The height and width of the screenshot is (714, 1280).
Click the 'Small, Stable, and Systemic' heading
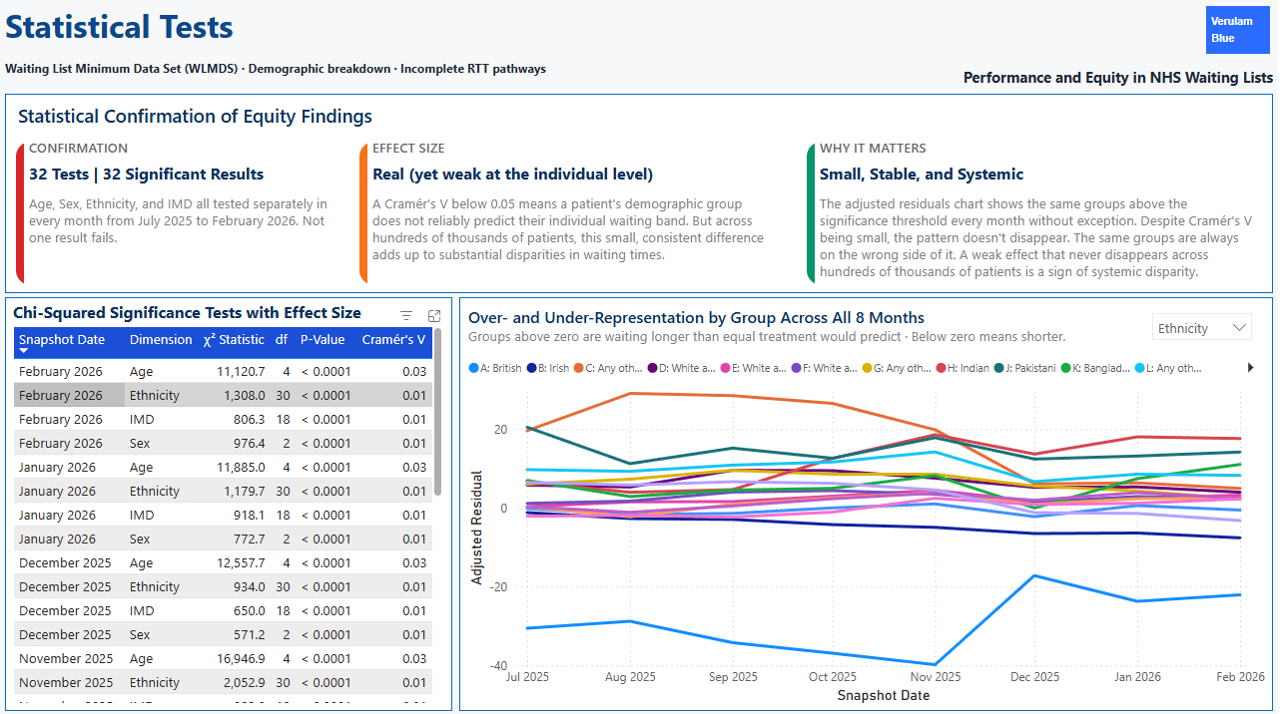(x=922, y=175)
